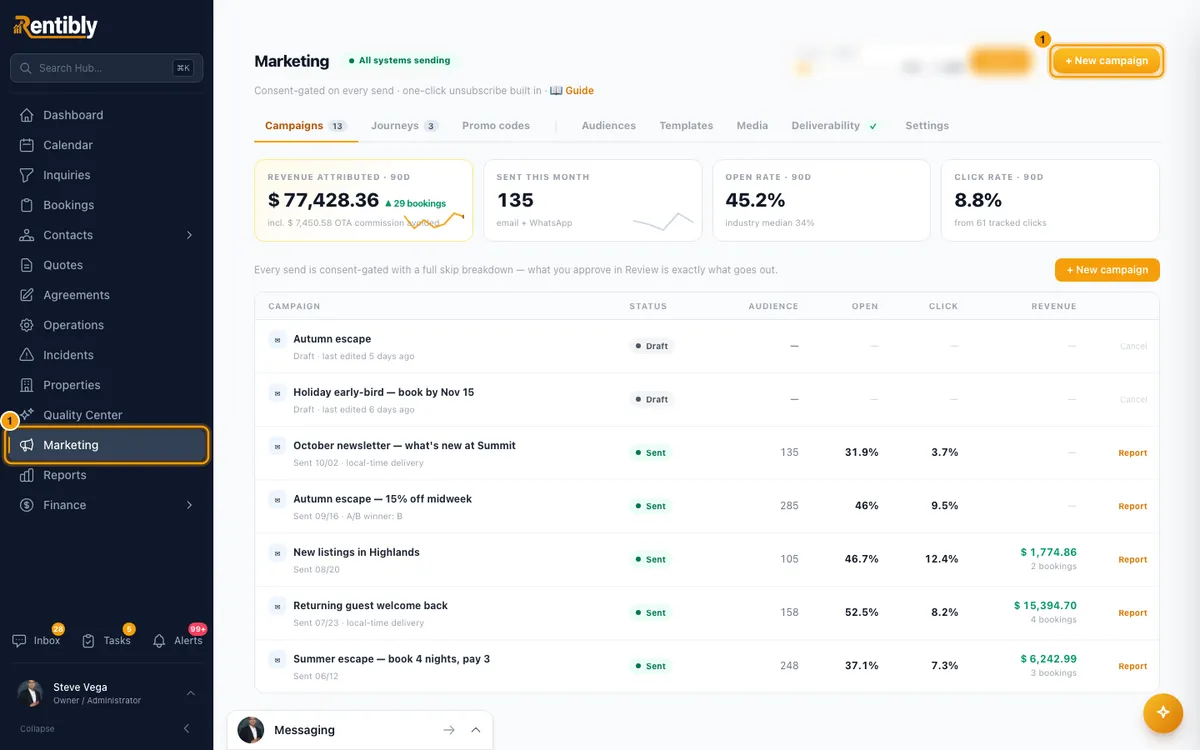Expand the Finance submenu chevron
The height and width of the screenshot is (750, 1200).
pyautogui.click(x=189, y=505)
